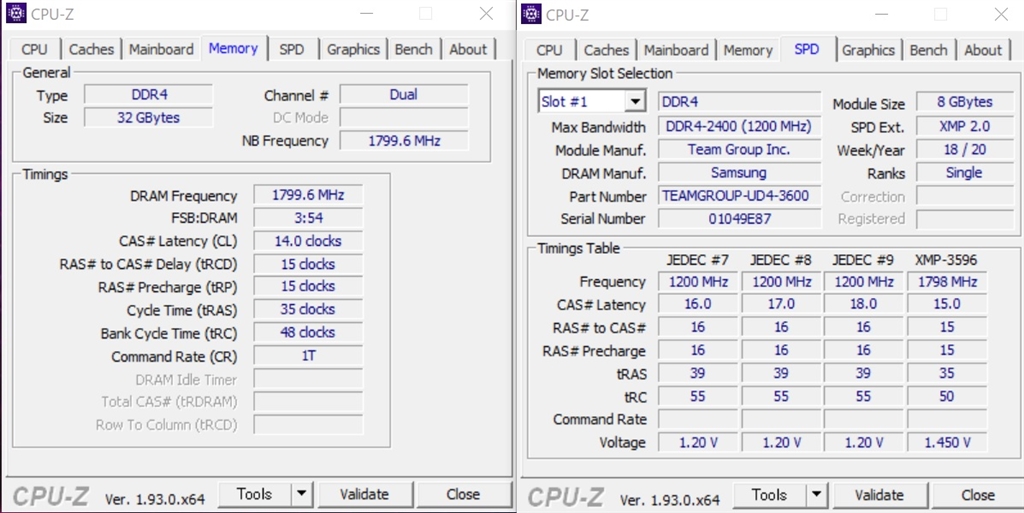Image resolution: width=1024 pixels, height=513 pixels.
Task: Click JEDEC #9 CAS# Latency 18.0
Action: [863, 304]
